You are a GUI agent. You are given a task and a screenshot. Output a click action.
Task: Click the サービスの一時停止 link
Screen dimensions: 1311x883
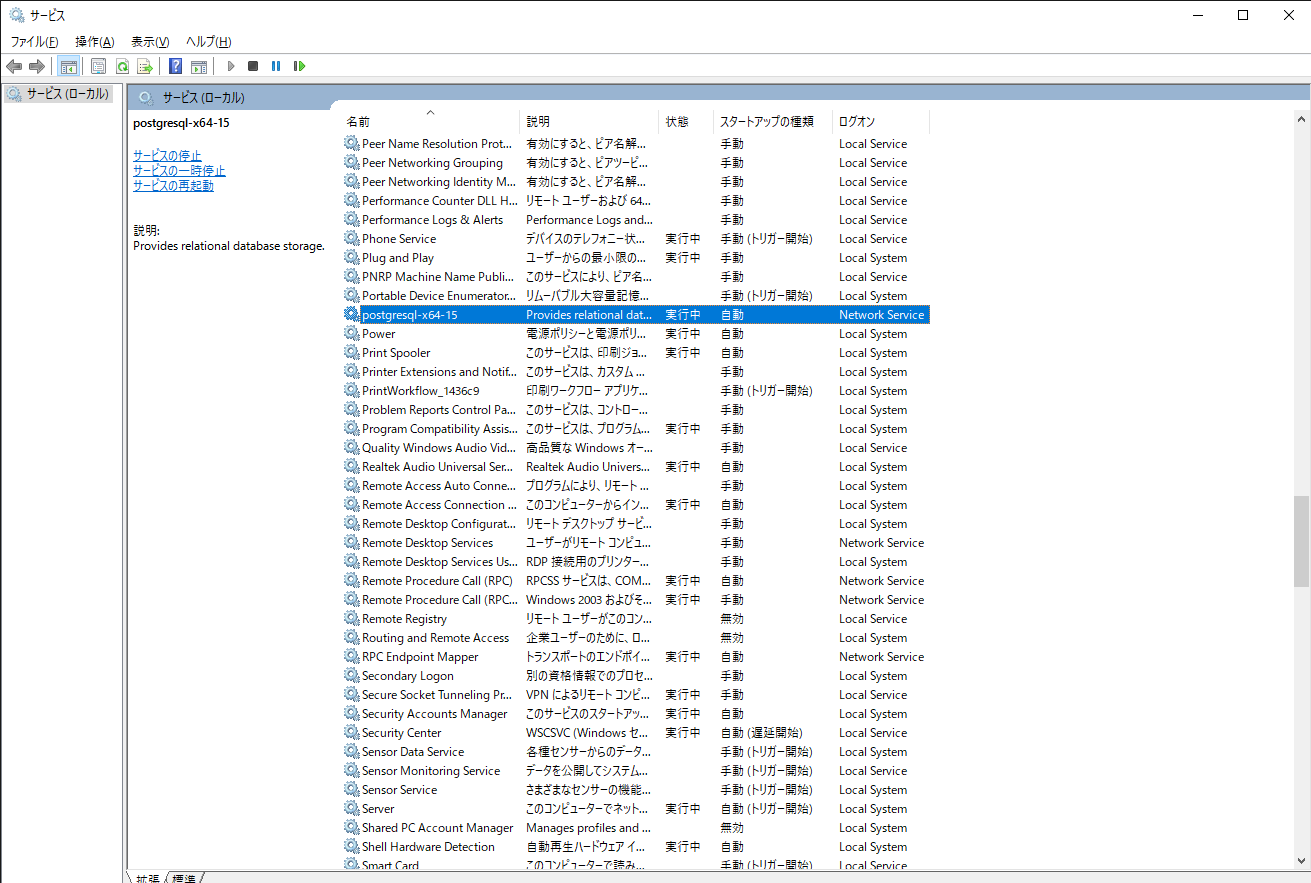pyautogui.click(x=179, y=170)
